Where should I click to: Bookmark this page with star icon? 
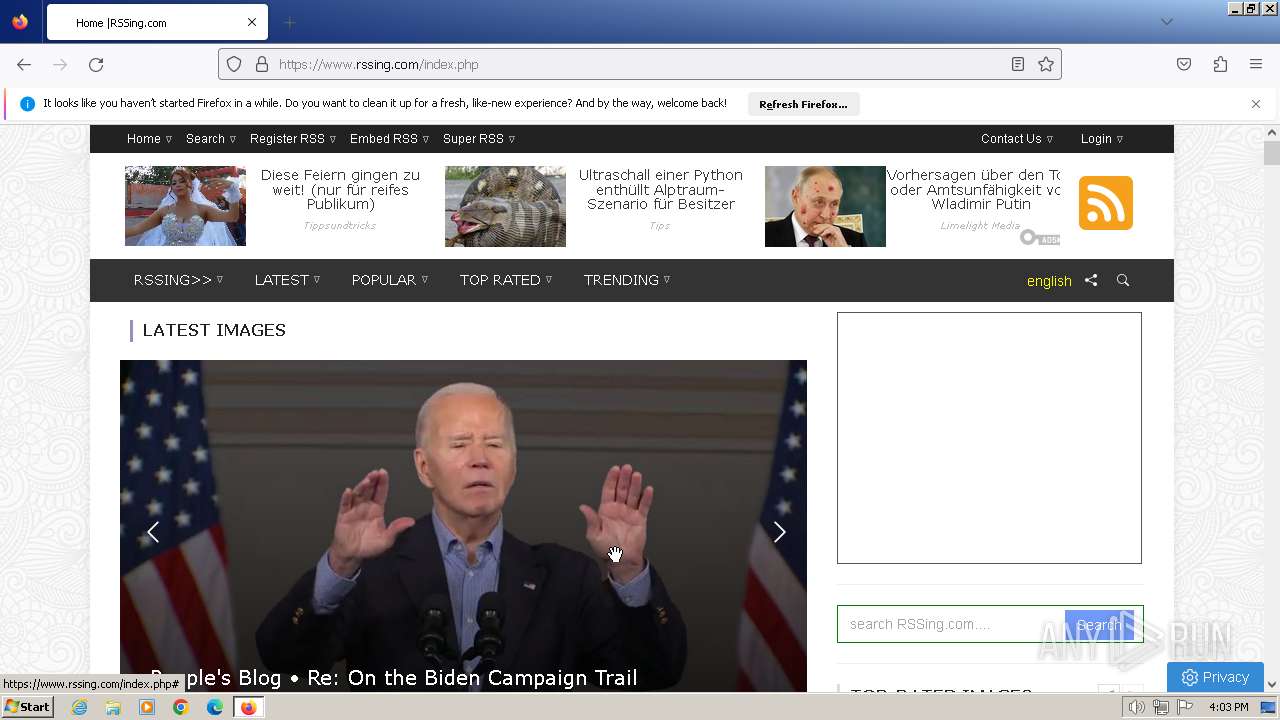[x=1046, y=64]
